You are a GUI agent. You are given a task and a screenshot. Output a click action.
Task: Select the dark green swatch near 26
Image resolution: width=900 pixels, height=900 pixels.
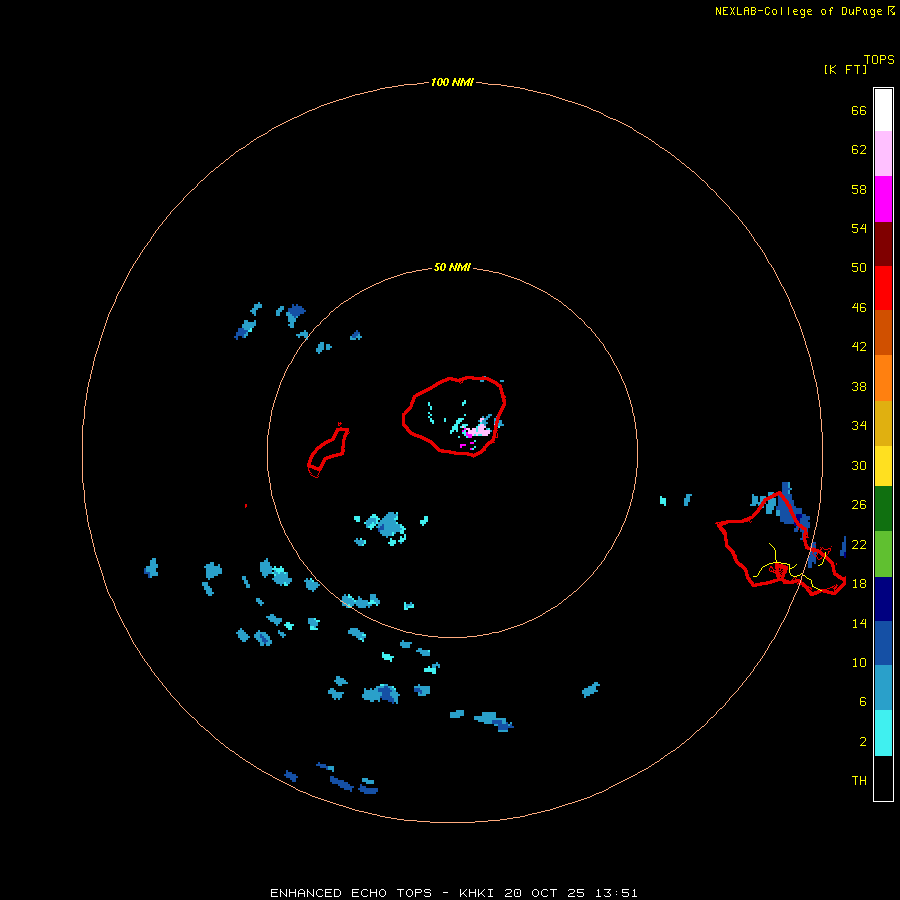[x=883, y=509]
